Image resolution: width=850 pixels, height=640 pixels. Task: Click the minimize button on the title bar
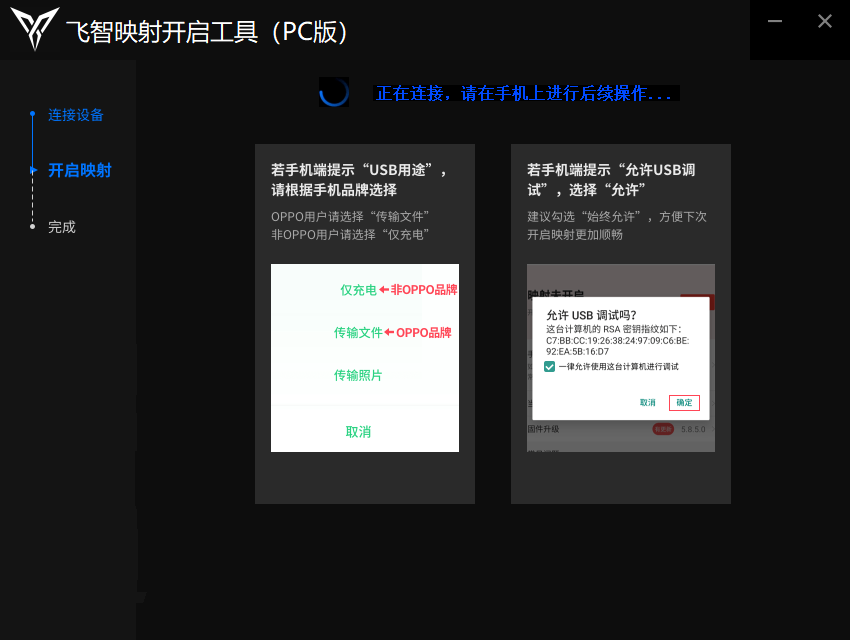tap(775, 20)
